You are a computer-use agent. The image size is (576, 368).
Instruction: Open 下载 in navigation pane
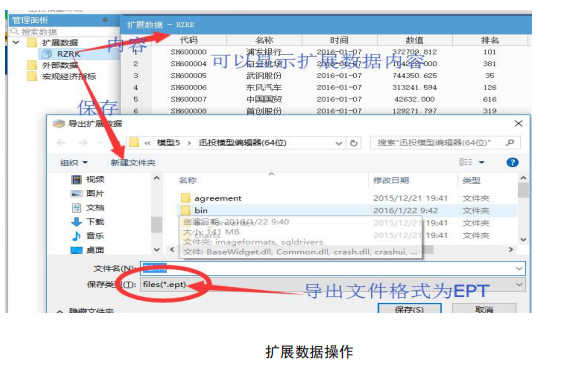pyautogui.click(x=87, y=222)
